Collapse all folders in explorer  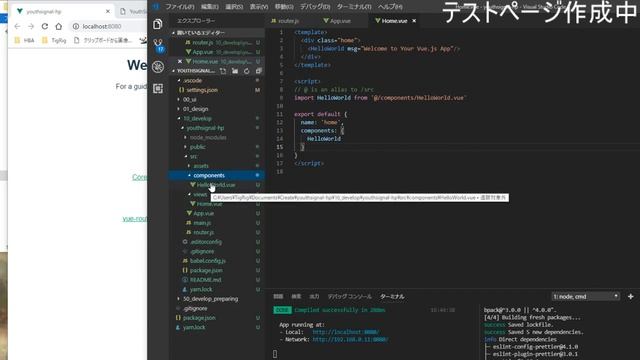pos(258,71)
